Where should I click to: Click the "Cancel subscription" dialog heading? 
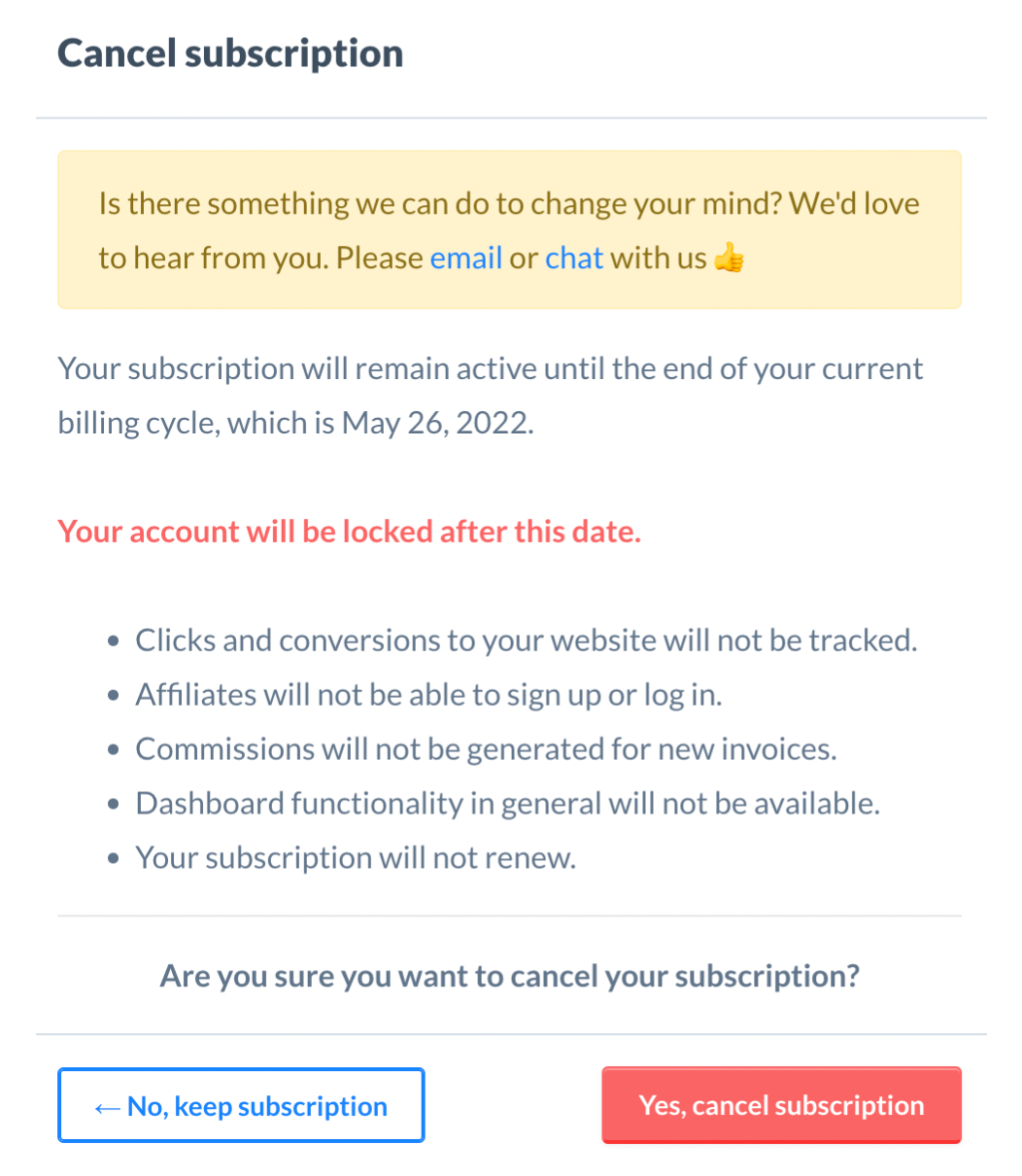230,53
